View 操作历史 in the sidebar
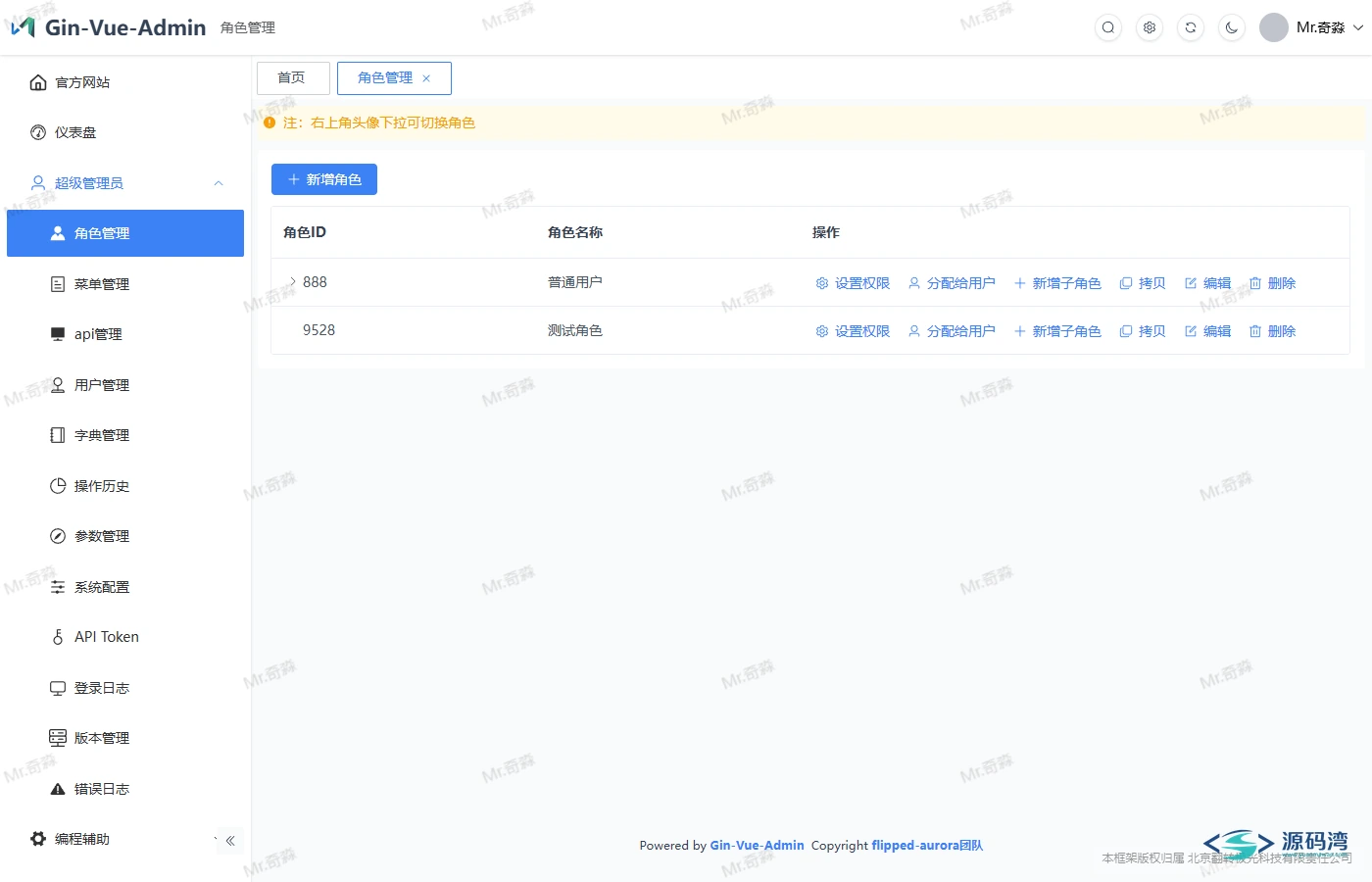Image resolution: width=1372 pixels, height=882 pixels. [x=125, y=486]
